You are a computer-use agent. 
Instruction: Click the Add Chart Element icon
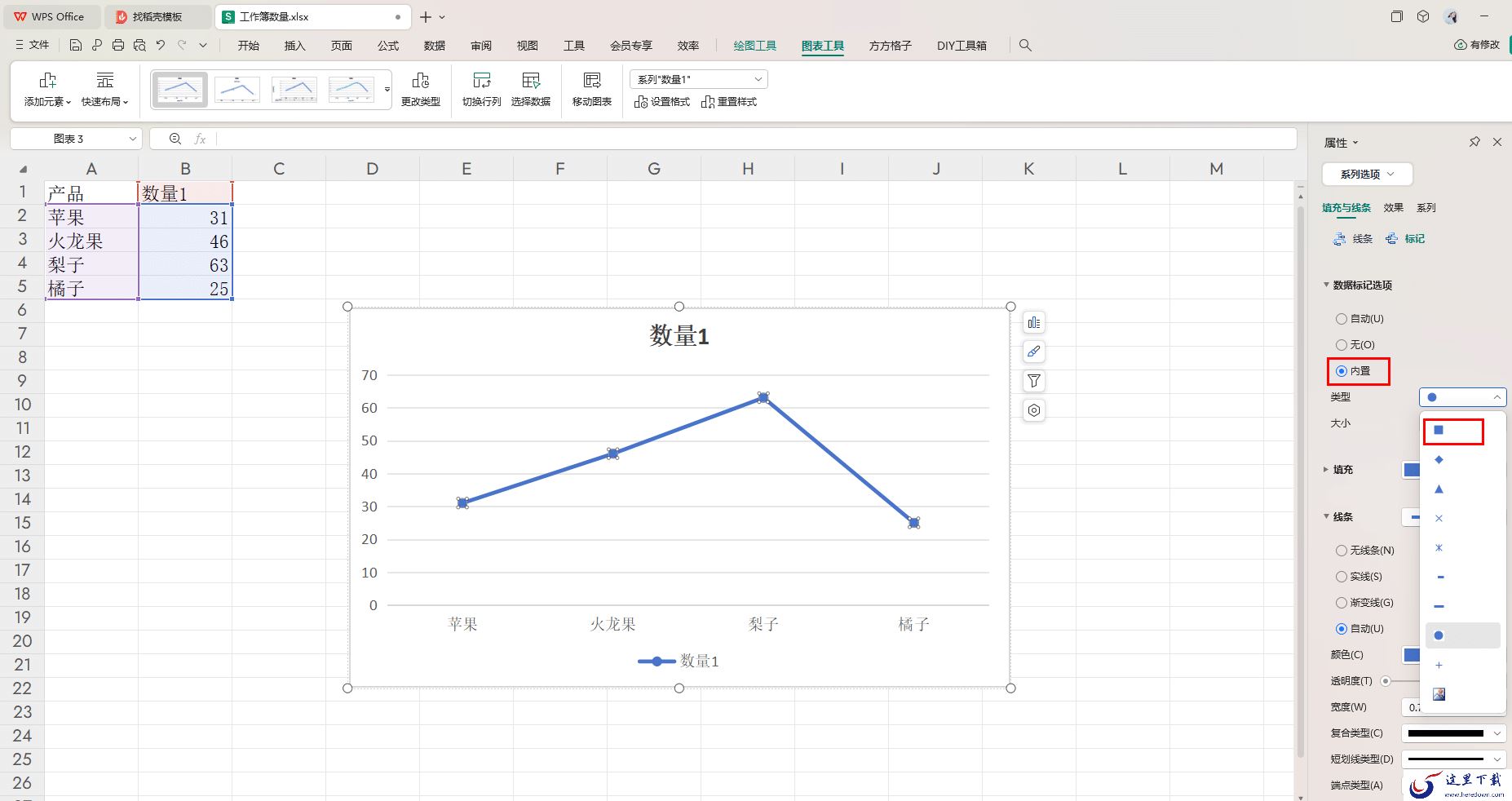pyautogui.click(x=47, y=80)
